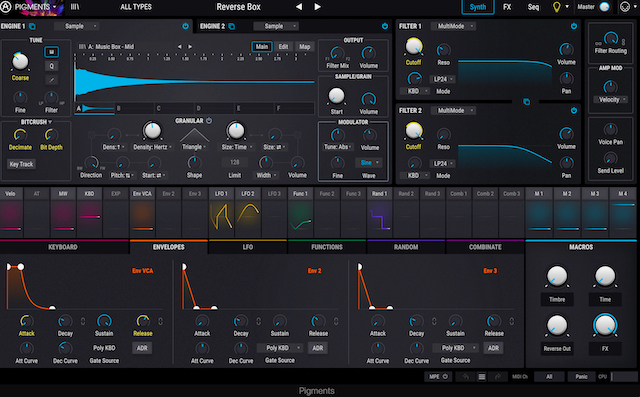The width and height of the screenshot is (640, 397).
Task: Click the redo arrow in bottom bar
Action: (x=498, y=377)
